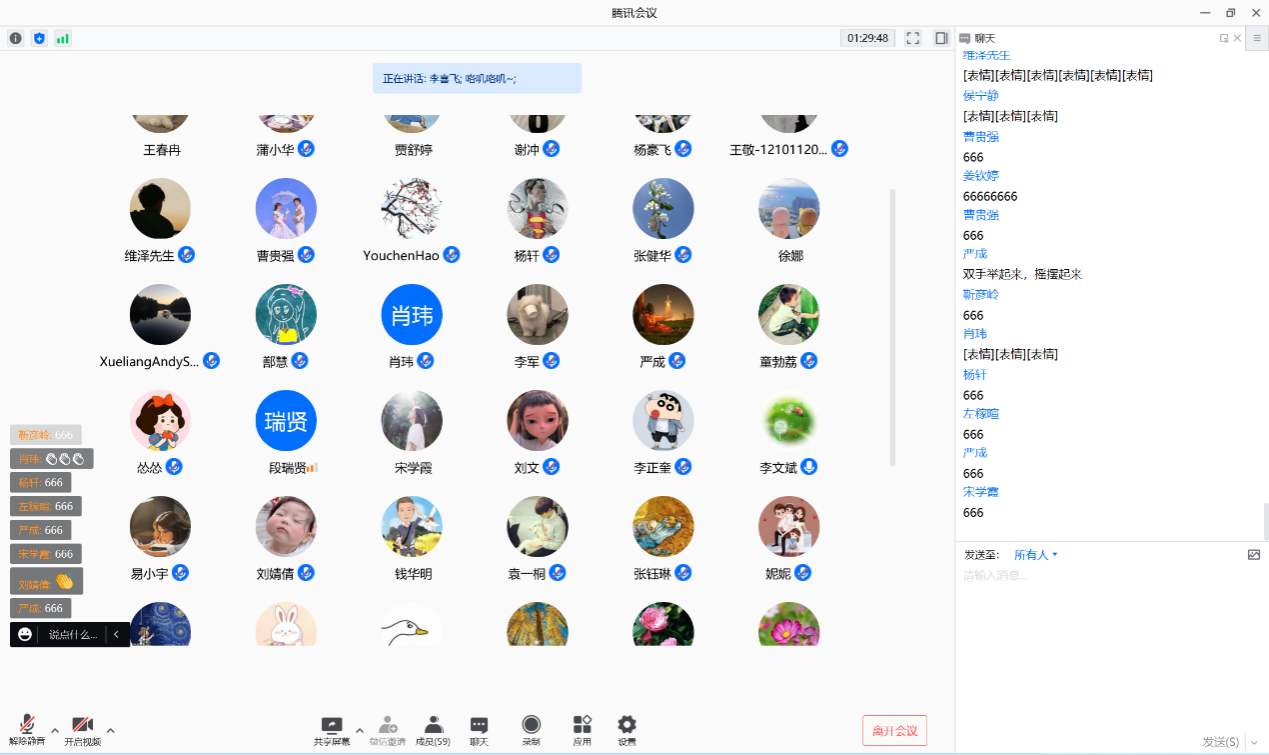The image size is (1269, 755).
Task: Click the image send icon in chat
Action: pyautogui.click(x=1254, y=554)
